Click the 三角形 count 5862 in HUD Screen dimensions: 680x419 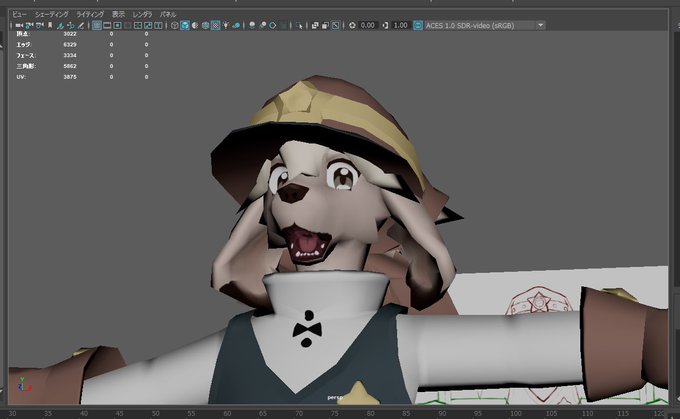[70, 66]
